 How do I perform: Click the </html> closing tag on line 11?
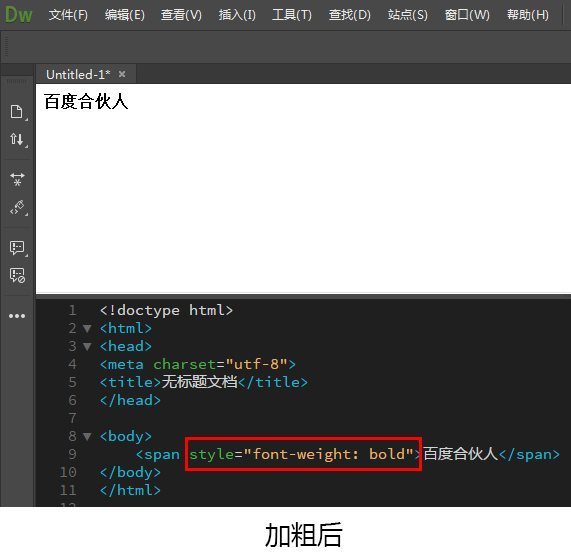(130, 490)
